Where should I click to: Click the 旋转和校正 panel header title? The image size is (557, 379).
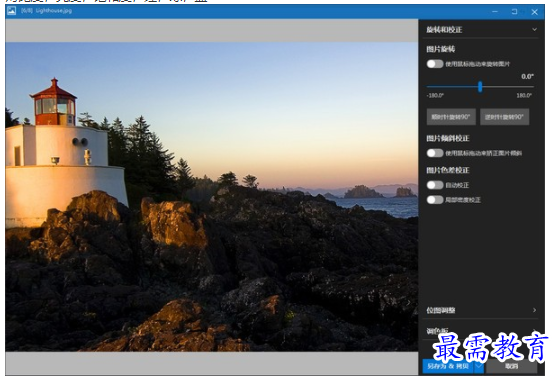[444, 29]
